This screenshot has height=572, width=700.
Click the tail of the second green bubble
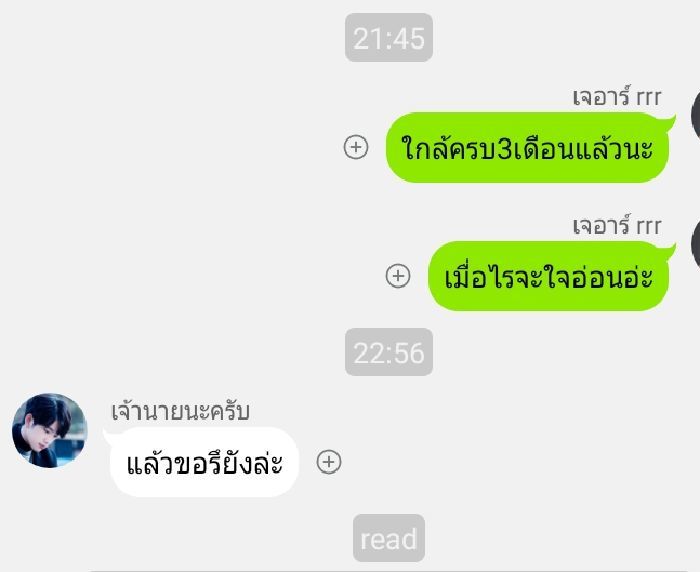tap(670, 249)
